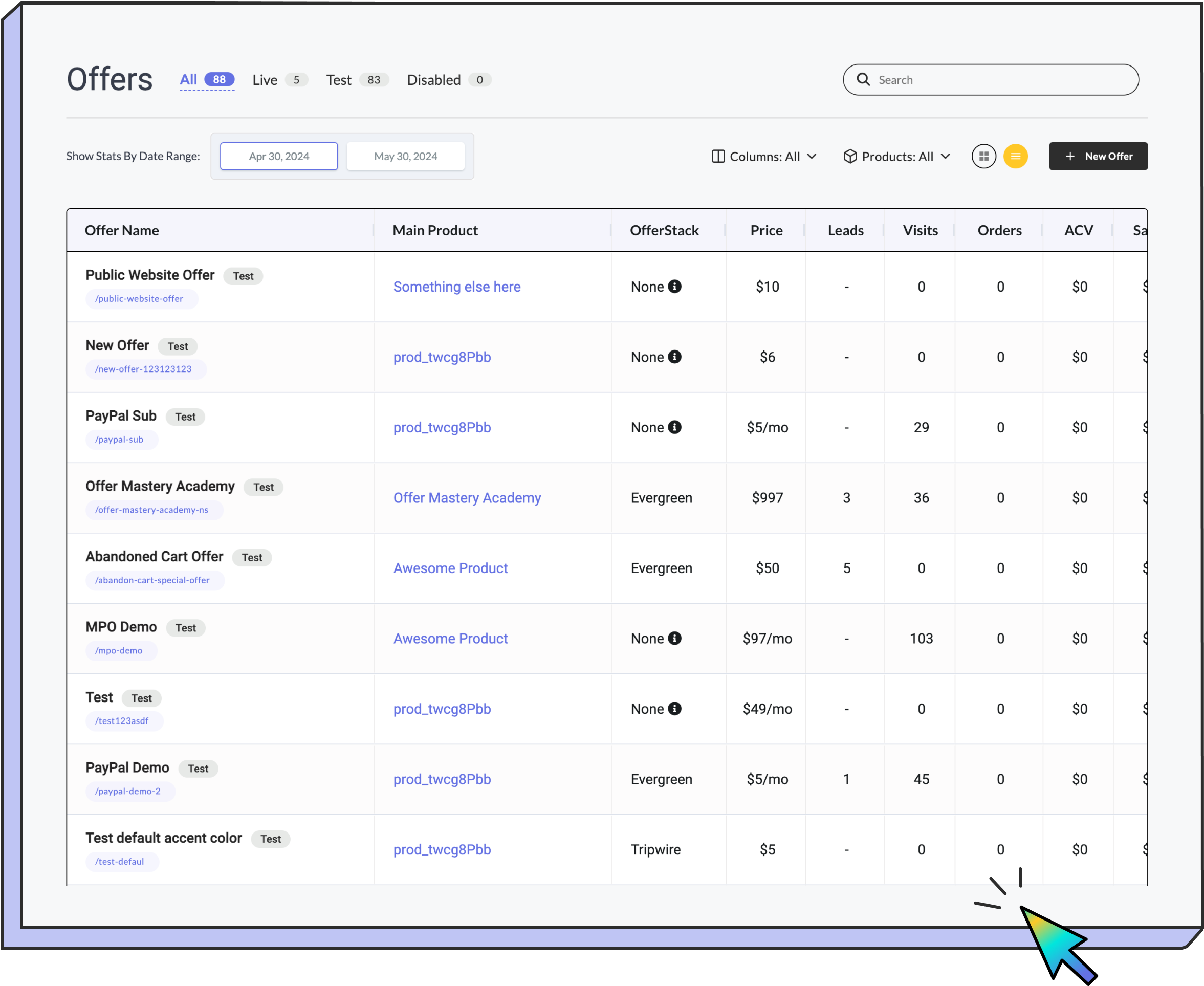
Task: Follow the /paypal-sub URL slug link
Action: (119, 440)
